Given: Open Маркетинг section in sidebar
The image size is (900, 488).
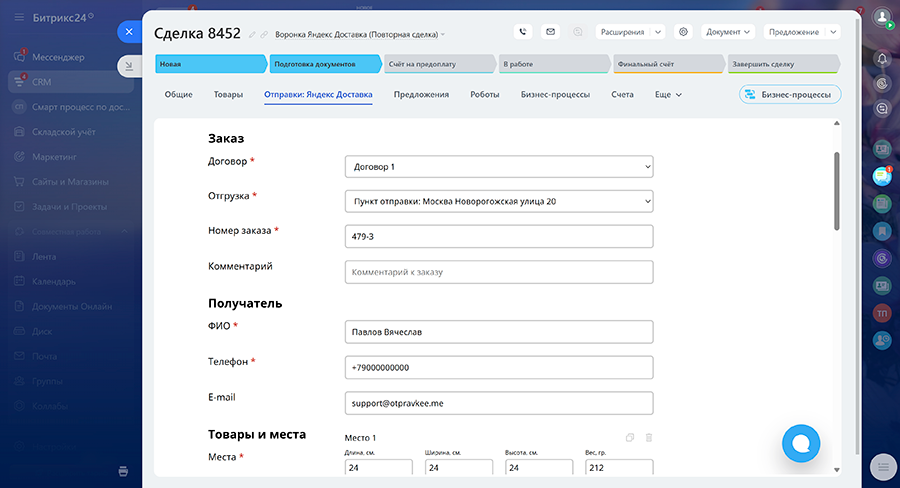Looking at the screenshot, I should tap(54, 157).
